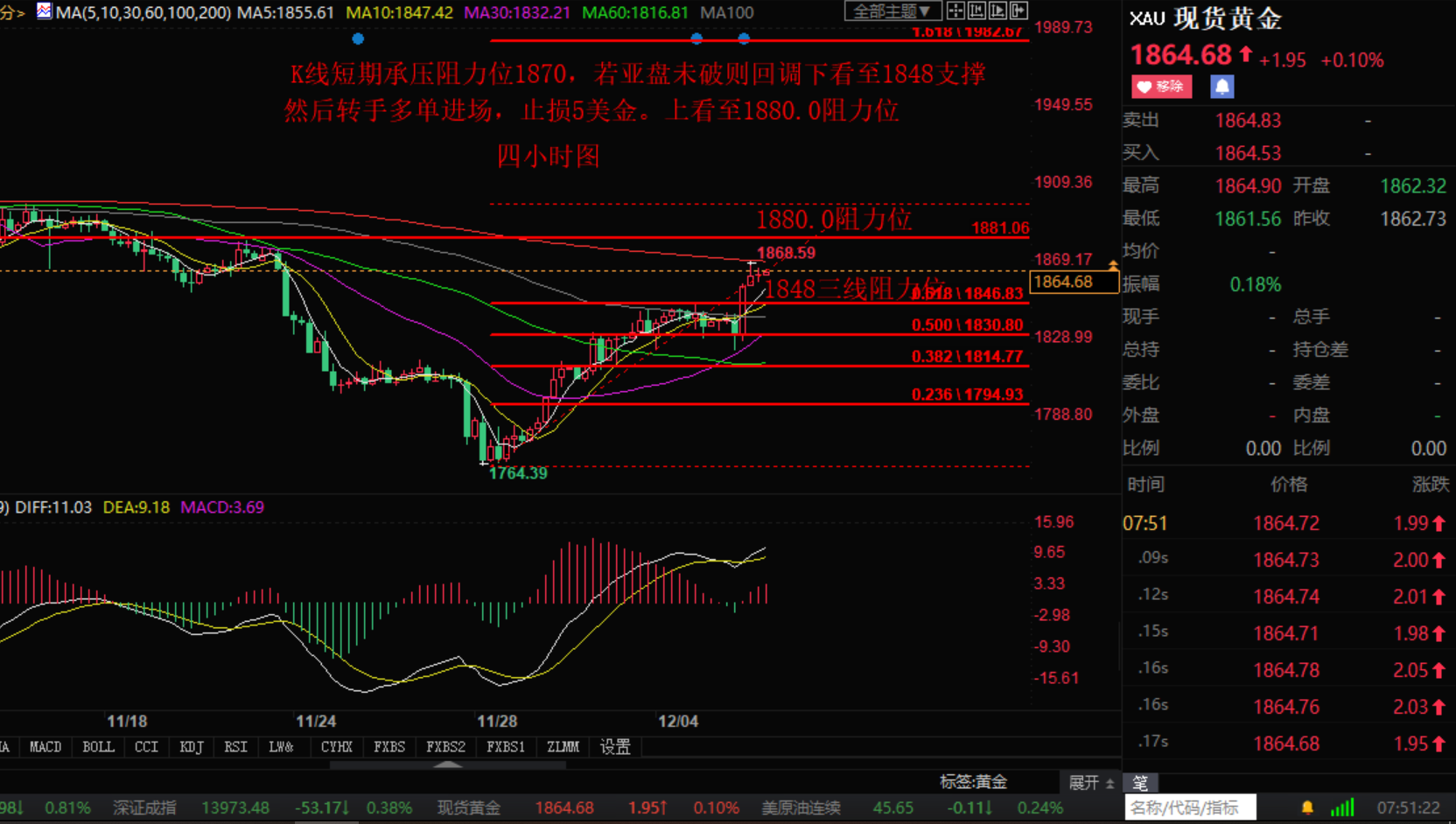Switch to the FXBS1 indicator tab
The height and width of the screenshot is (824, 1456).
506,747
